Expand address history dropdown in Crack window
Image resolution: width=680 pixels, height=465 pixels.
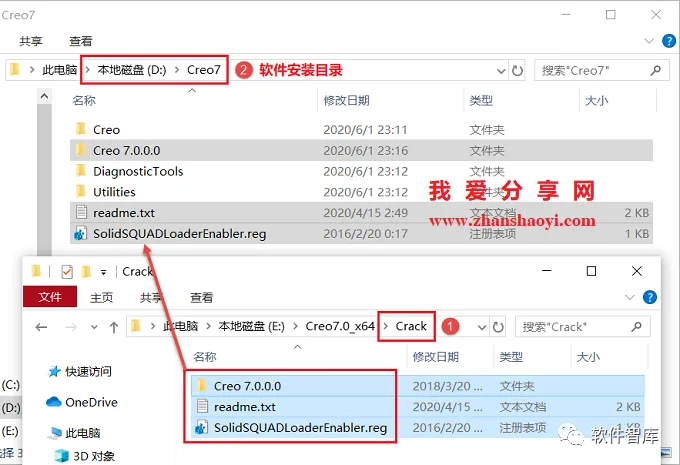pos(481,327)
